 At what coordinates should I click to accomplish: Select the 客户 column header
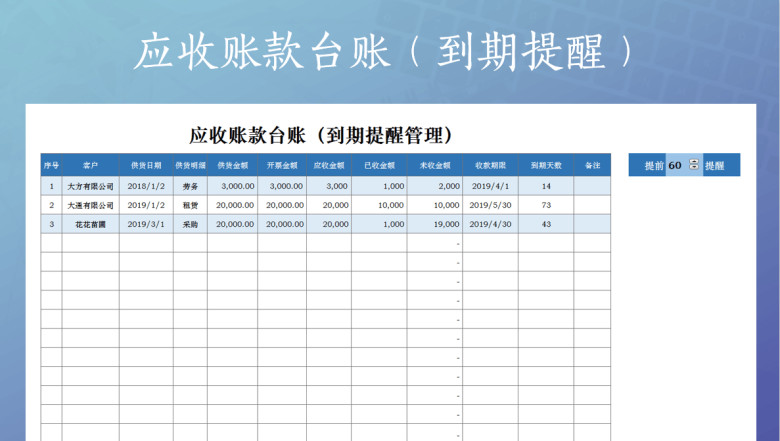91,165
